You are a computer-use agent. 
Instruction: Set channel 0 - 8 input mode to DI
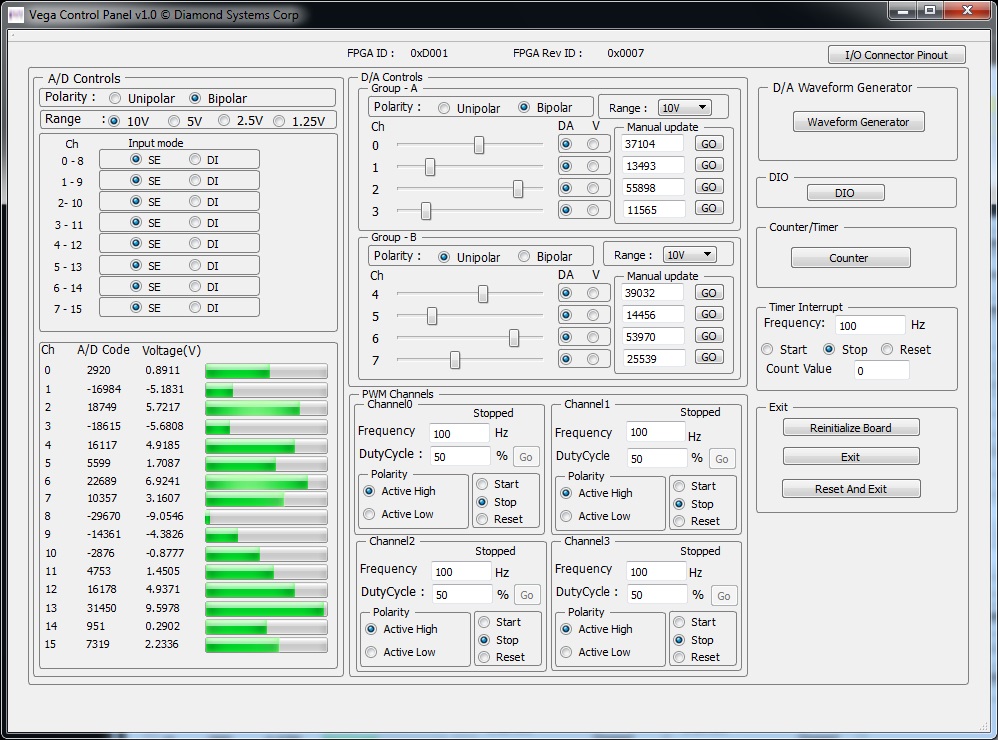(195, 159)
